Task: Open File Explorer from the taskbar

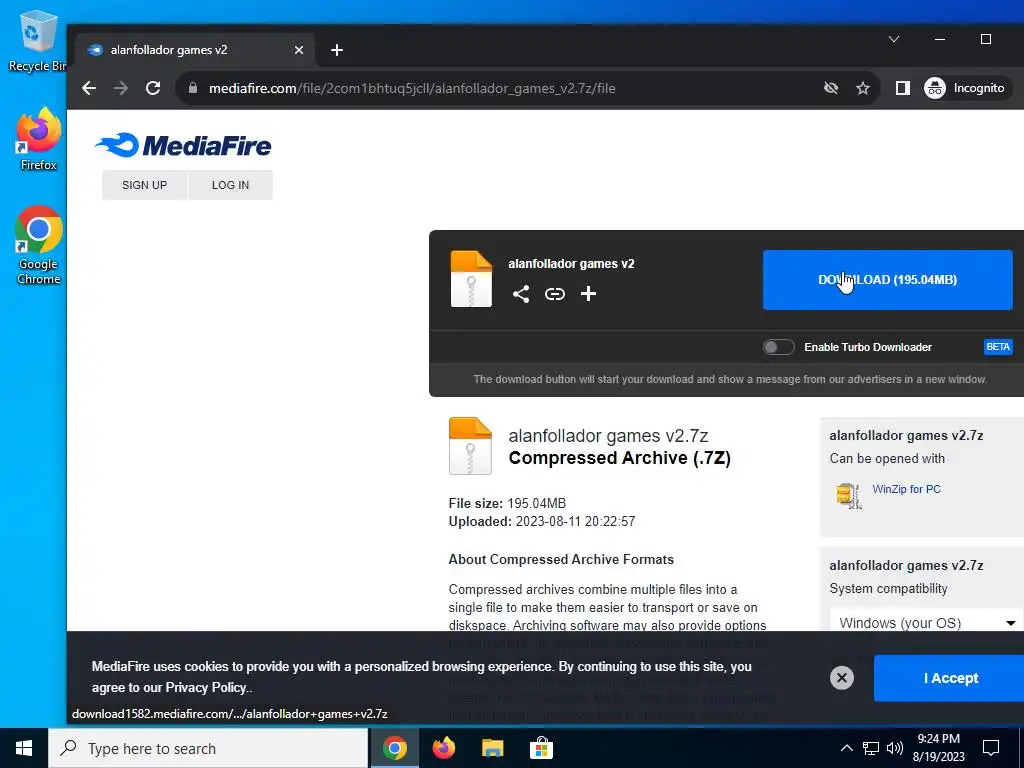Action: click(x=493, y=748)
